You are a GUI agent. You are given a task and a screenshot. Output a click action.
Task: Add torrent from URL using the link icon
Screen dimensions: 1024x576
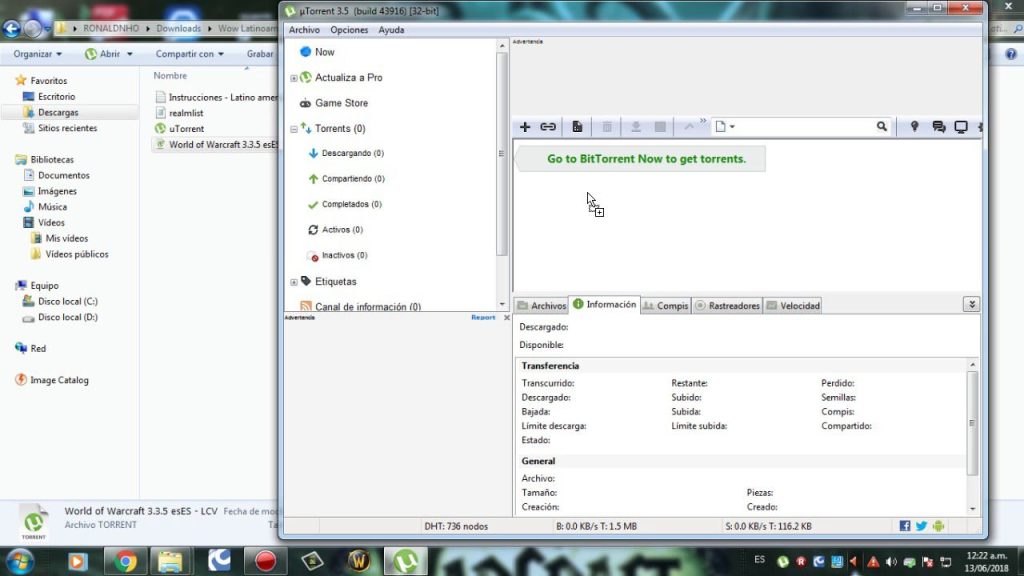(x=548, y=127)
